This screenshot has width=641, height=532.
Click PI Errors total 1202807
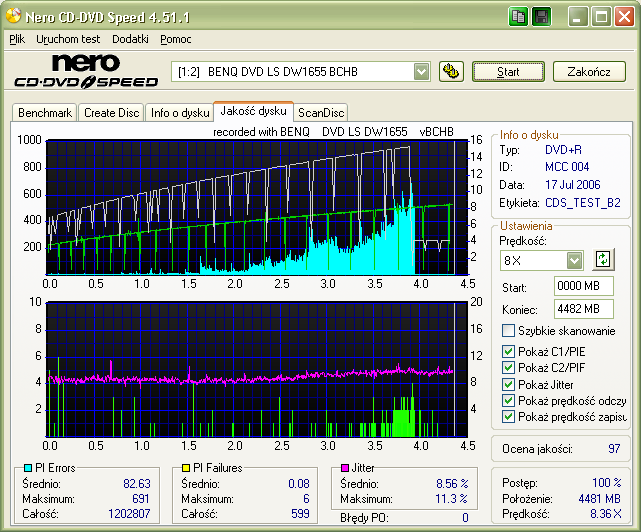129,514
